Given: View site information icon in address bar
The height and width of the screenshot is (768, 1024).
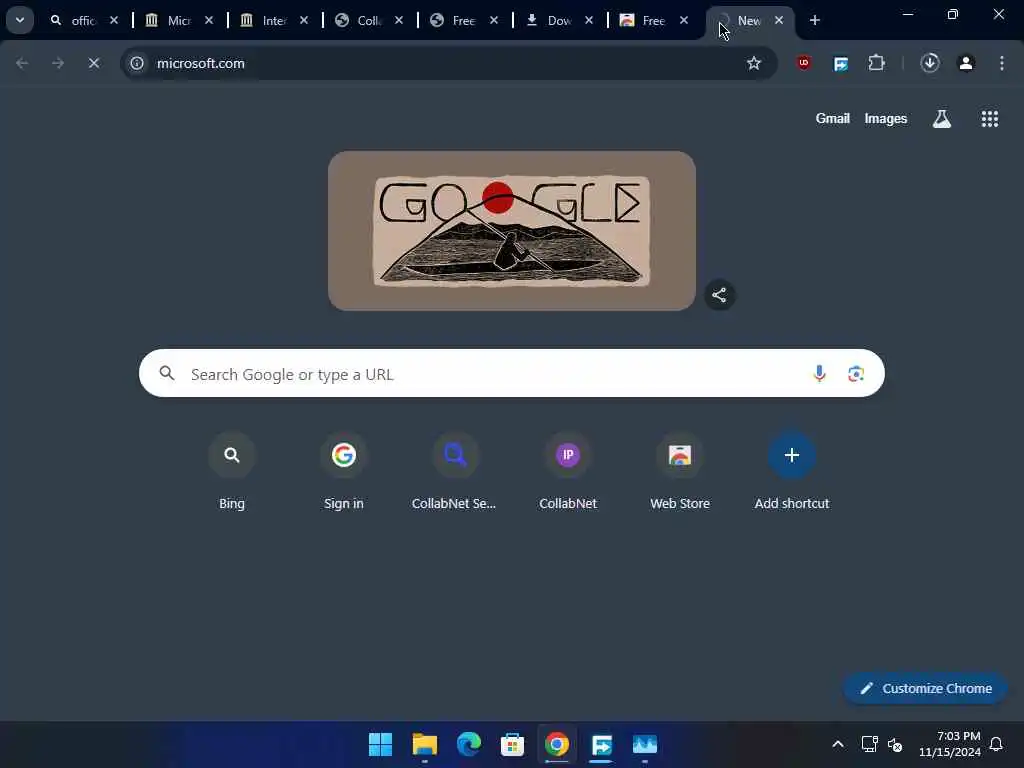Looking at the screenshot, I should coord(136,63).
